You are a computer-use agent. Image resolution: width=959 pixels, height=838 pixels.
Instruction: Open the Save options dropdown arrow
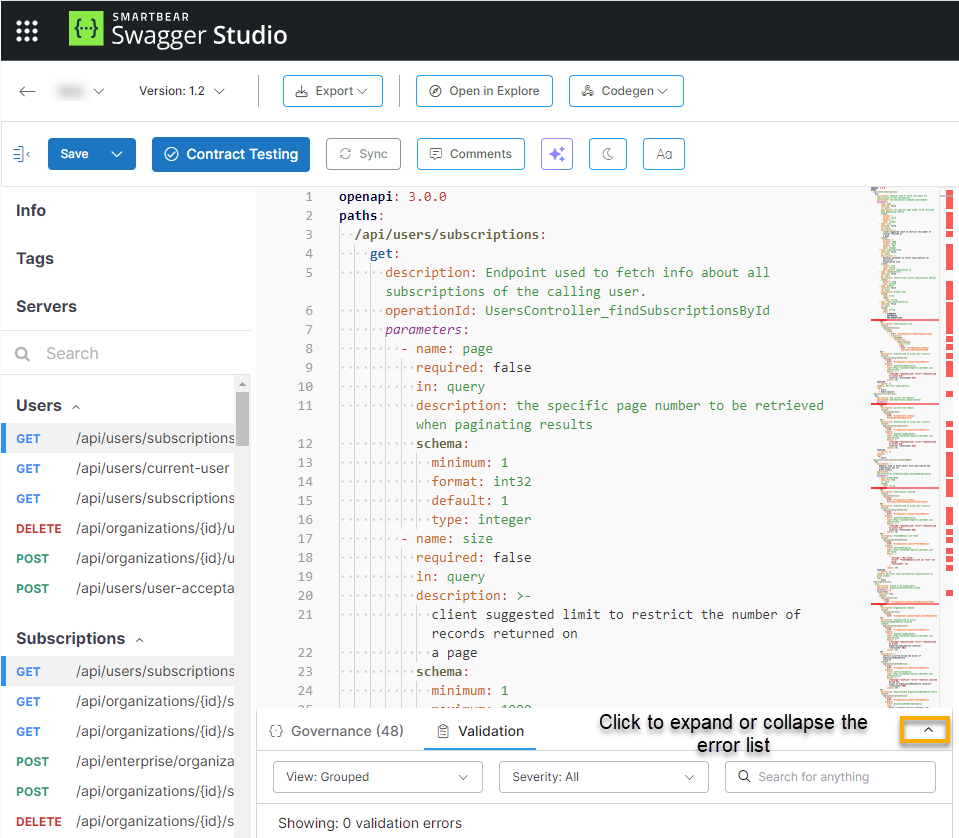point(117,154)
